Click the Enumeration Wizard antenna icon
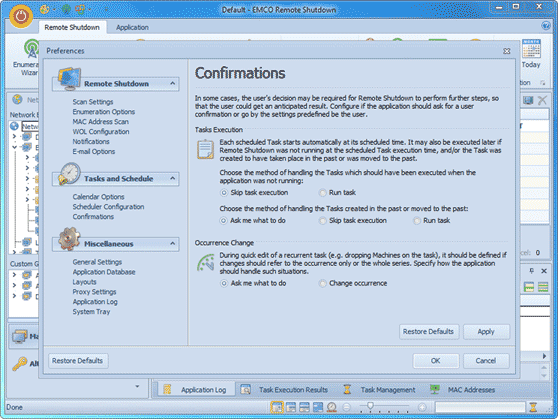 (x=32, y=48)
